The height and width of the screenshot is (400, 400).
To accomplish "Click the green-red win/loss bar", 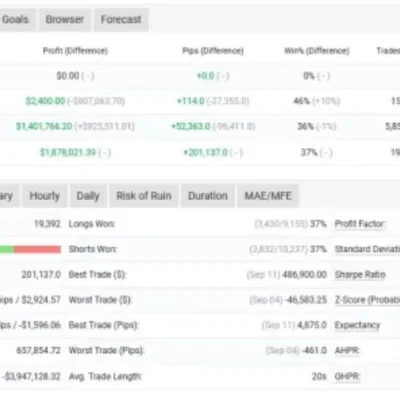I will pos(30,249).
